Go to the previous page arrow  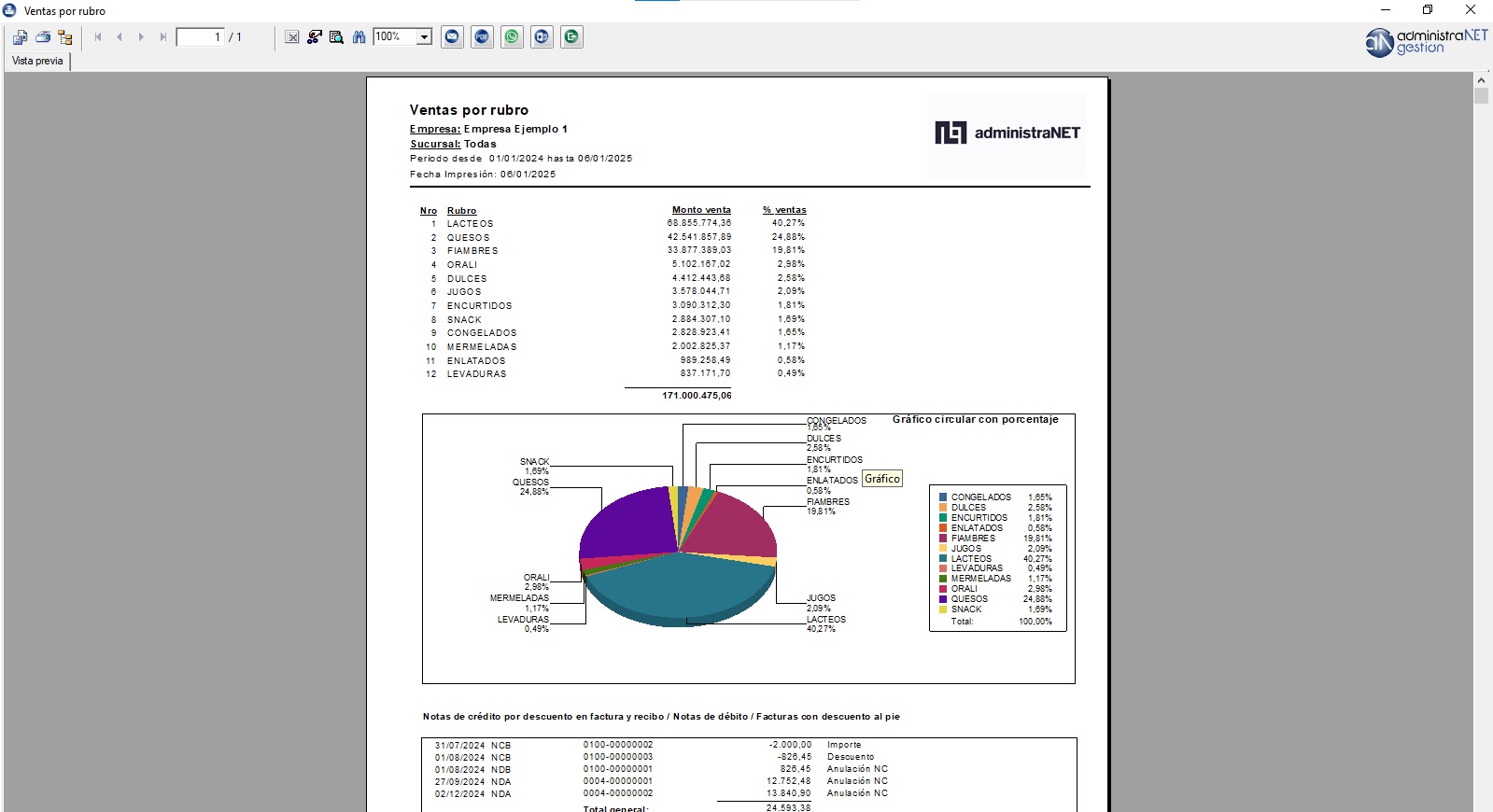tap(120, 37)
